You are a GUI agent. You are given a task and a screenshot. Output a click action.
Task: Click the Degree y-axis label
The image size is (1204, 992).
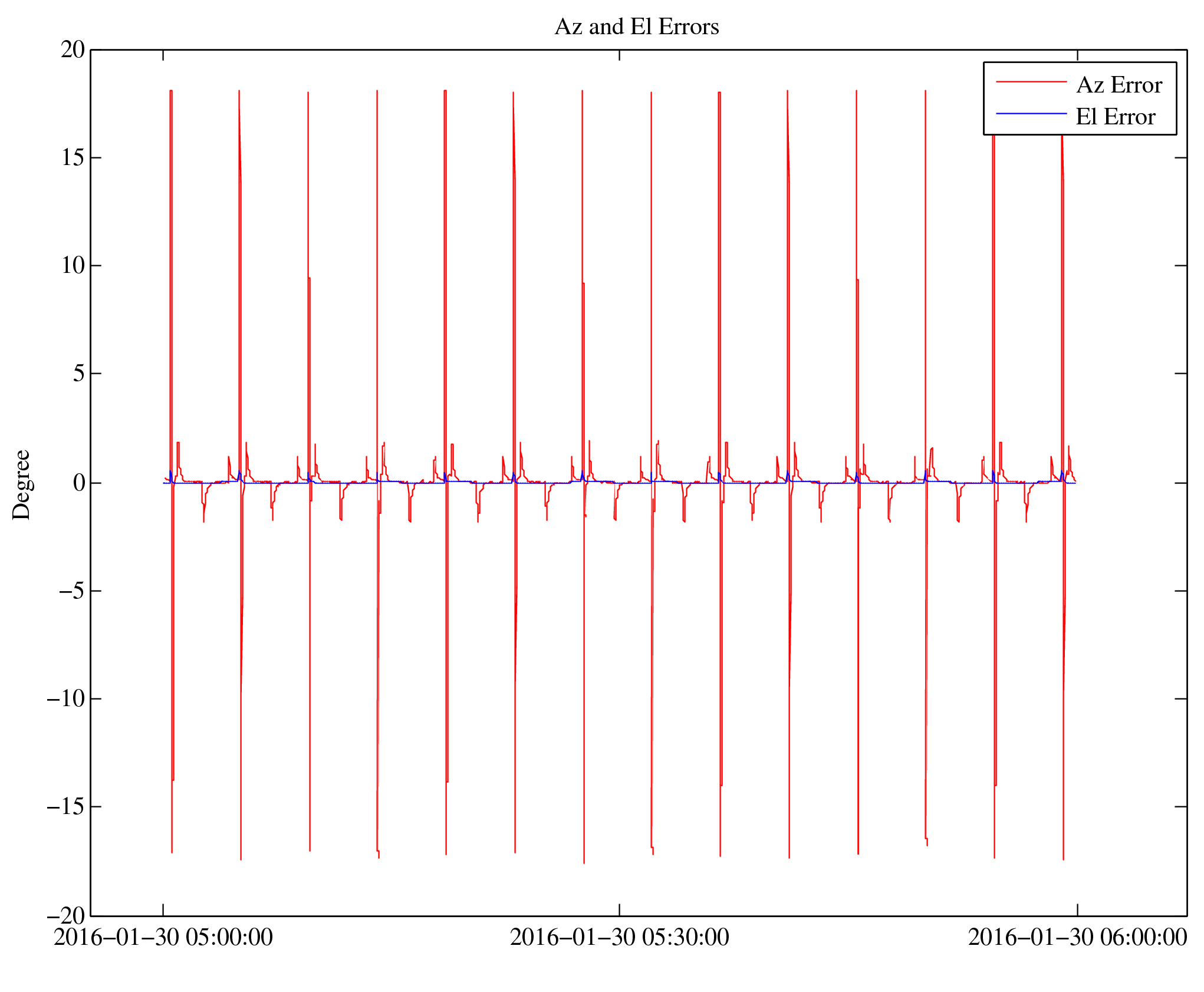pos(21,485)
